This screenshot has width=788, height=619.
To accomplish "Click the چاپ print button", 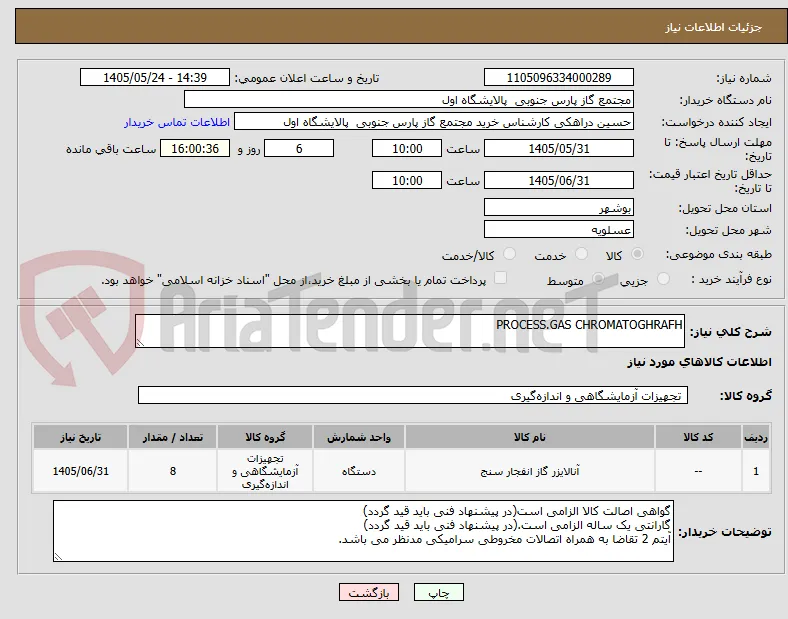I will [439, 593].
